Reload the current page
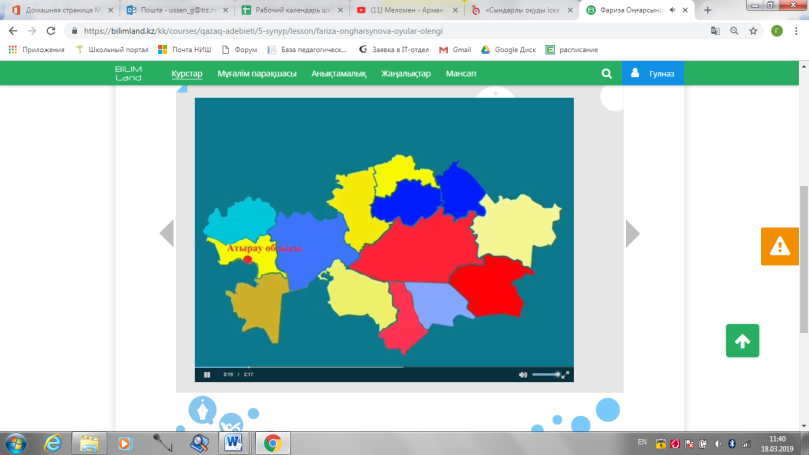The height and width of the screenshot is (455, 809). tap(51, 31)
